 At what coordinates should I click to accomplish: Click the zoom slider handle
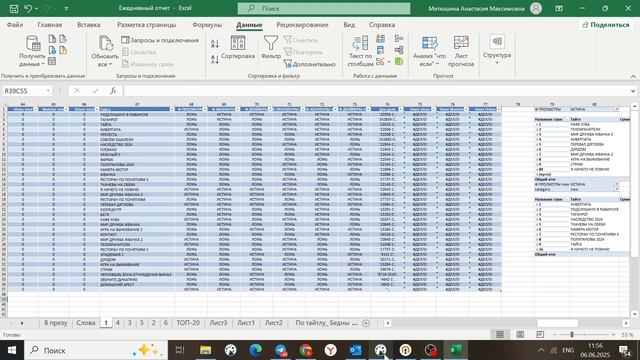572,334
